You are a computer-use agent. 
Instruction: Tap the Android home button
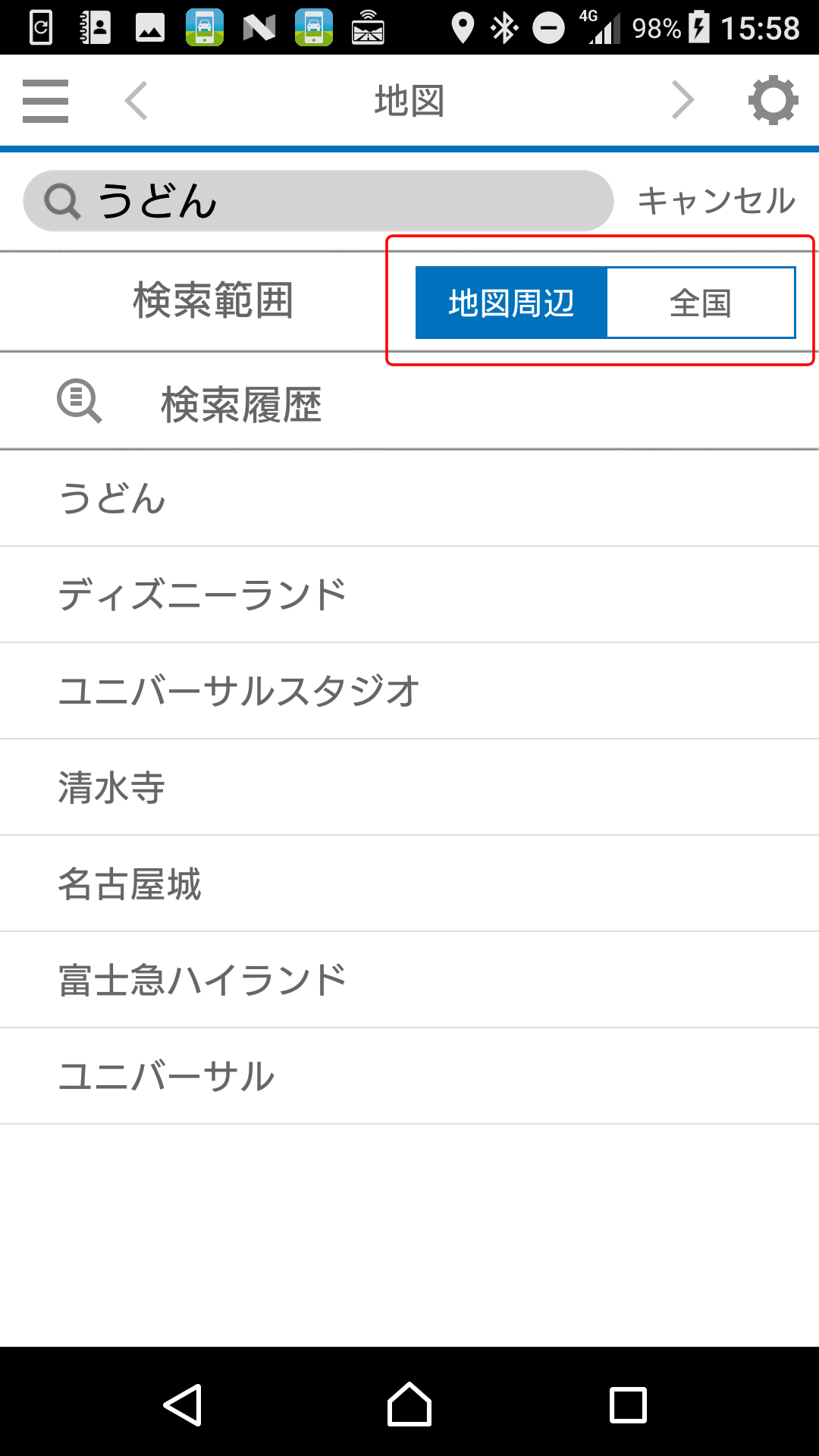pyautogui.click(x=409, y=1404)
